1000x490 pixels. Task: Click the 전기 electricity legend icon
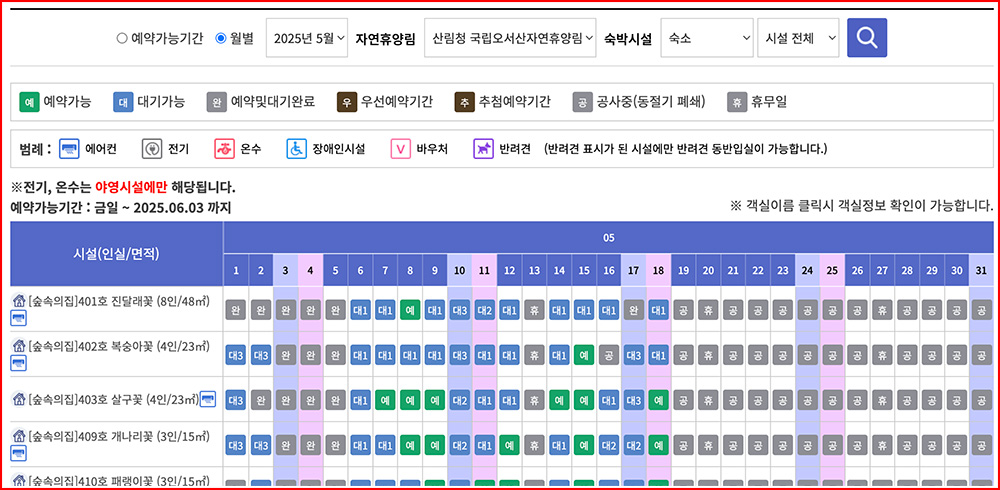pos(152,149)
